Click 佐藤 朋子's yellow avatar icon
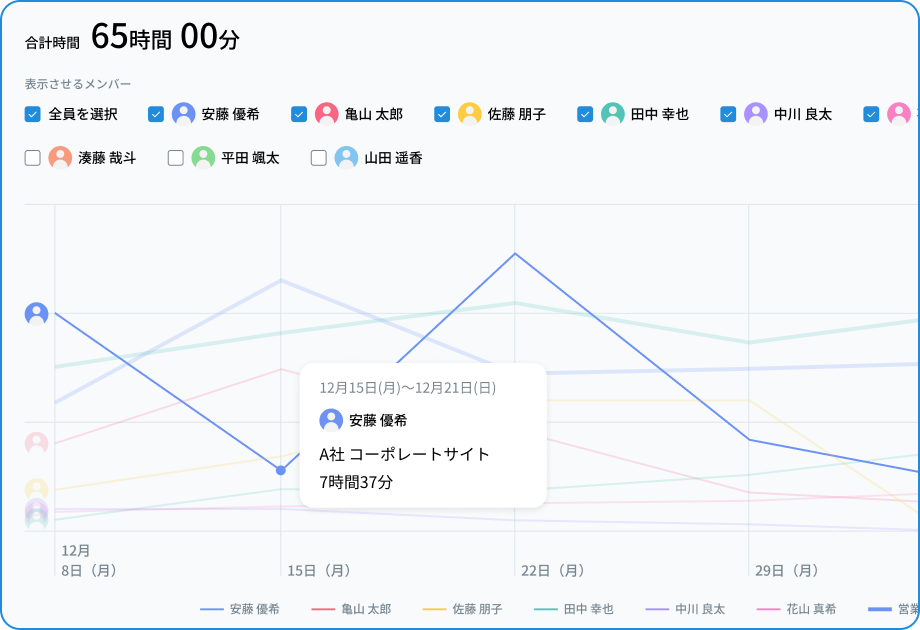Screen dimensions: 920x630 pyautogui.click(x=469, y=114)
